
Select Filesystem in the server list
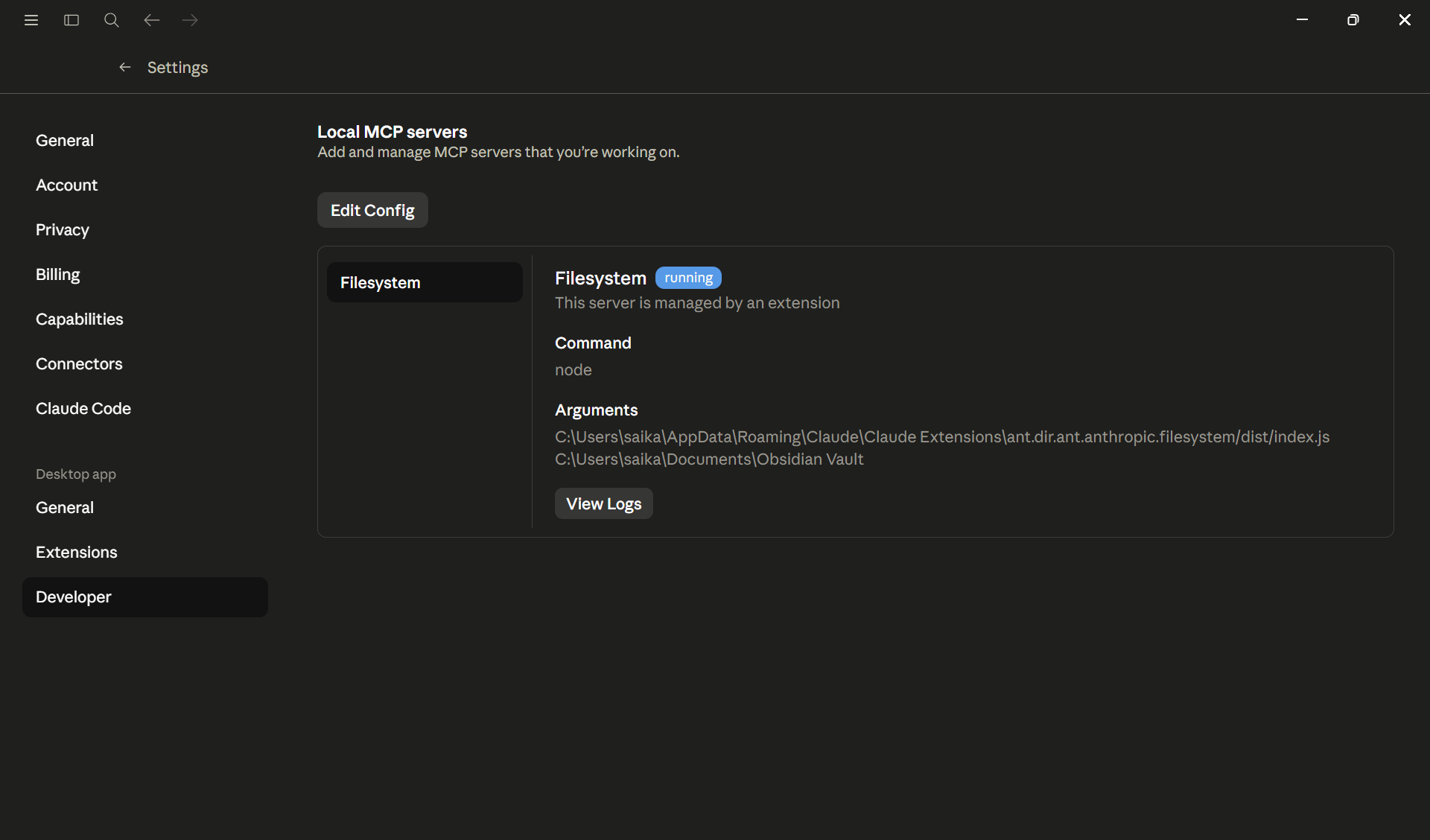pyautogui.click(x=425, y=282)
